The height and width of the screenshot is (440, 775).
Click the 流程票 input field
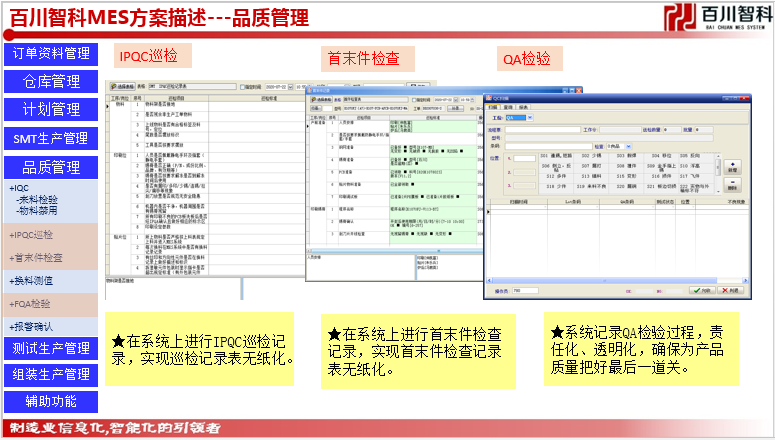(543, 130)
